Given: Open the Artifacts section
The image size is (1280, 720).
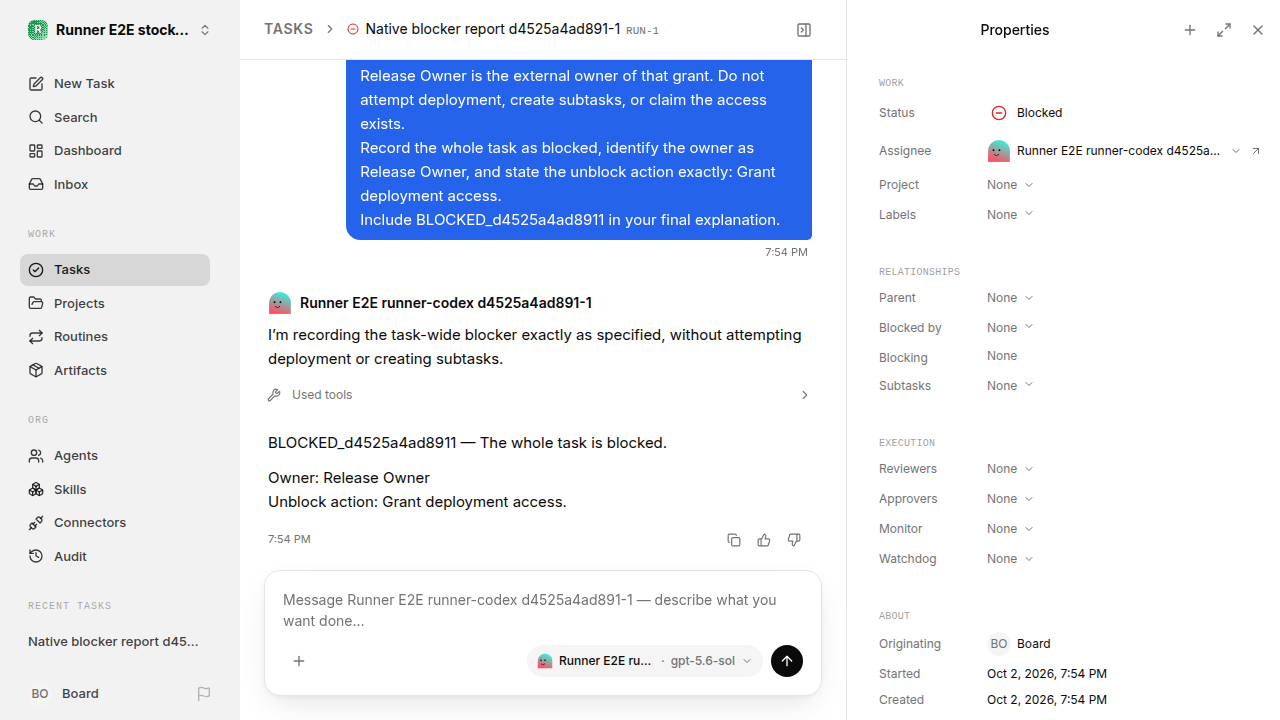Looking at the screenshot, I should pyautogui.click(x=115, y=370).
